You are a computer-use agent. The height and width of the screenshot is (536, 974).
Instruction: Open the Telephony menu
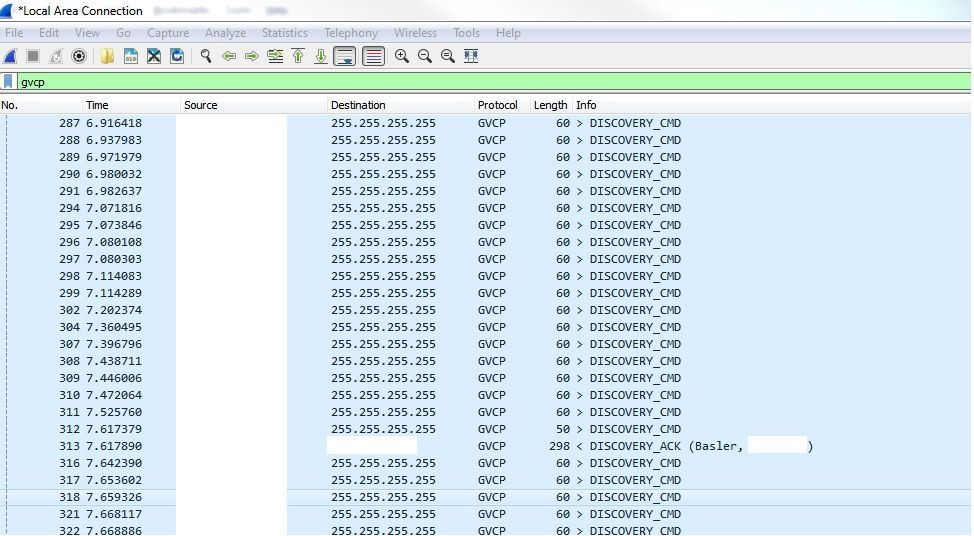tap(351, 33)
